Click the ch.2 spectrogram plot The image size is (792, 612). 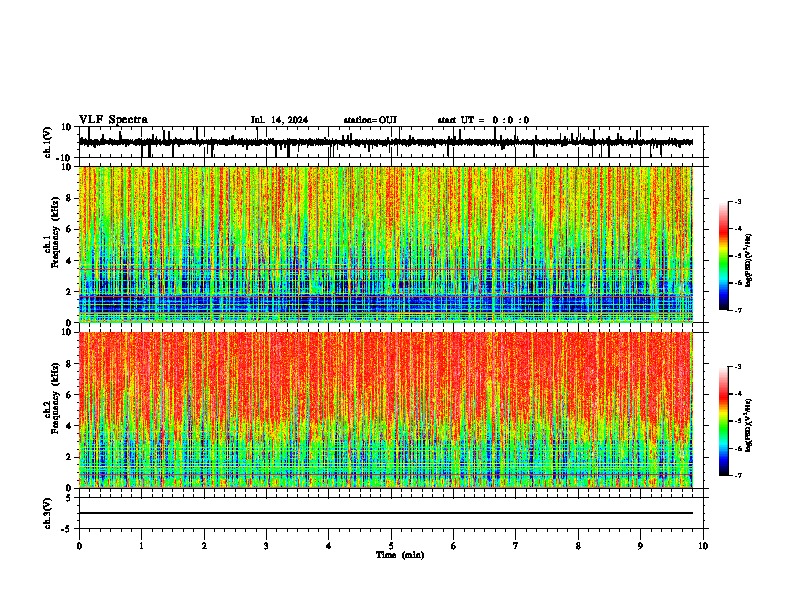(386, 410)
